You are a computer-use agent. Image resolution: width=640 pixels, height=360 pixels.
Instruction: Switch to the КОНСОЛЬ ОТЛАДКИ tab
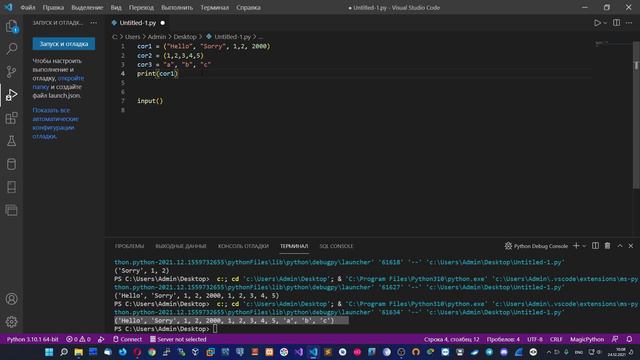click(243, 246)
